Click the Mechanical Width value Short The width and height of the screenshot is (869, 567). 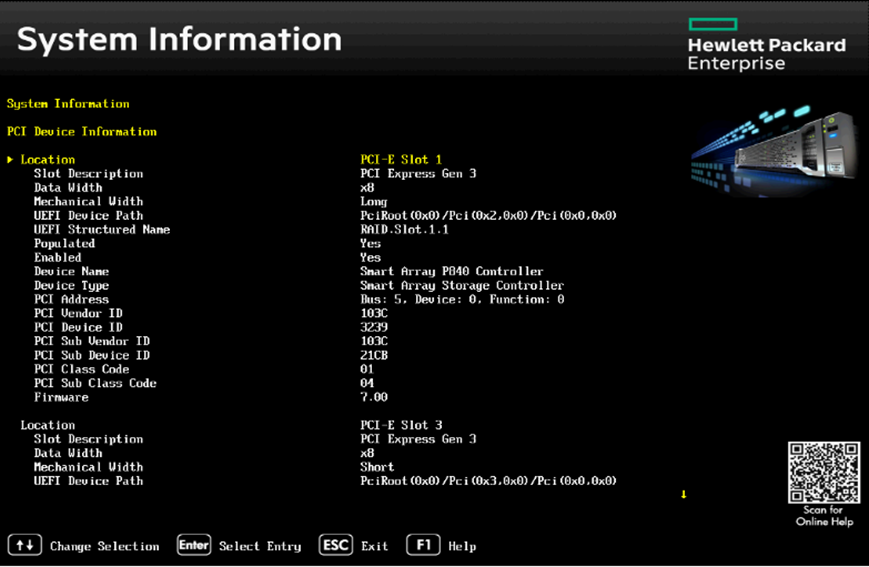tap(377, 467)
